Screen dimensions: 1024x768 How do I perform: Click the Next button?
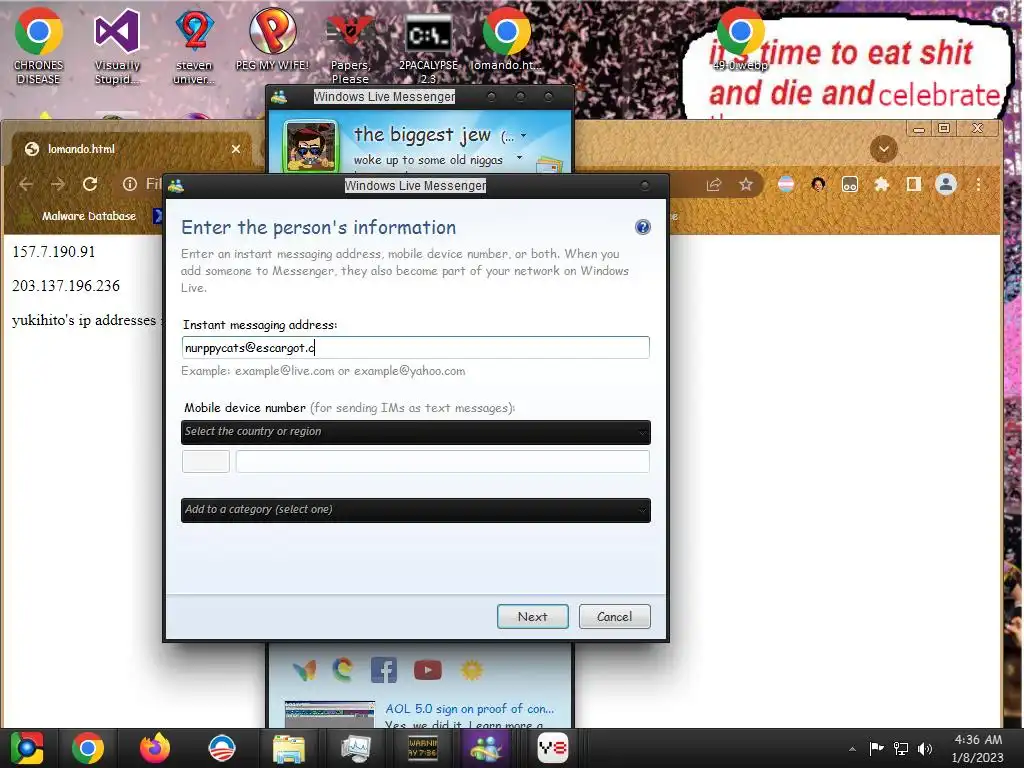(532, 616)
